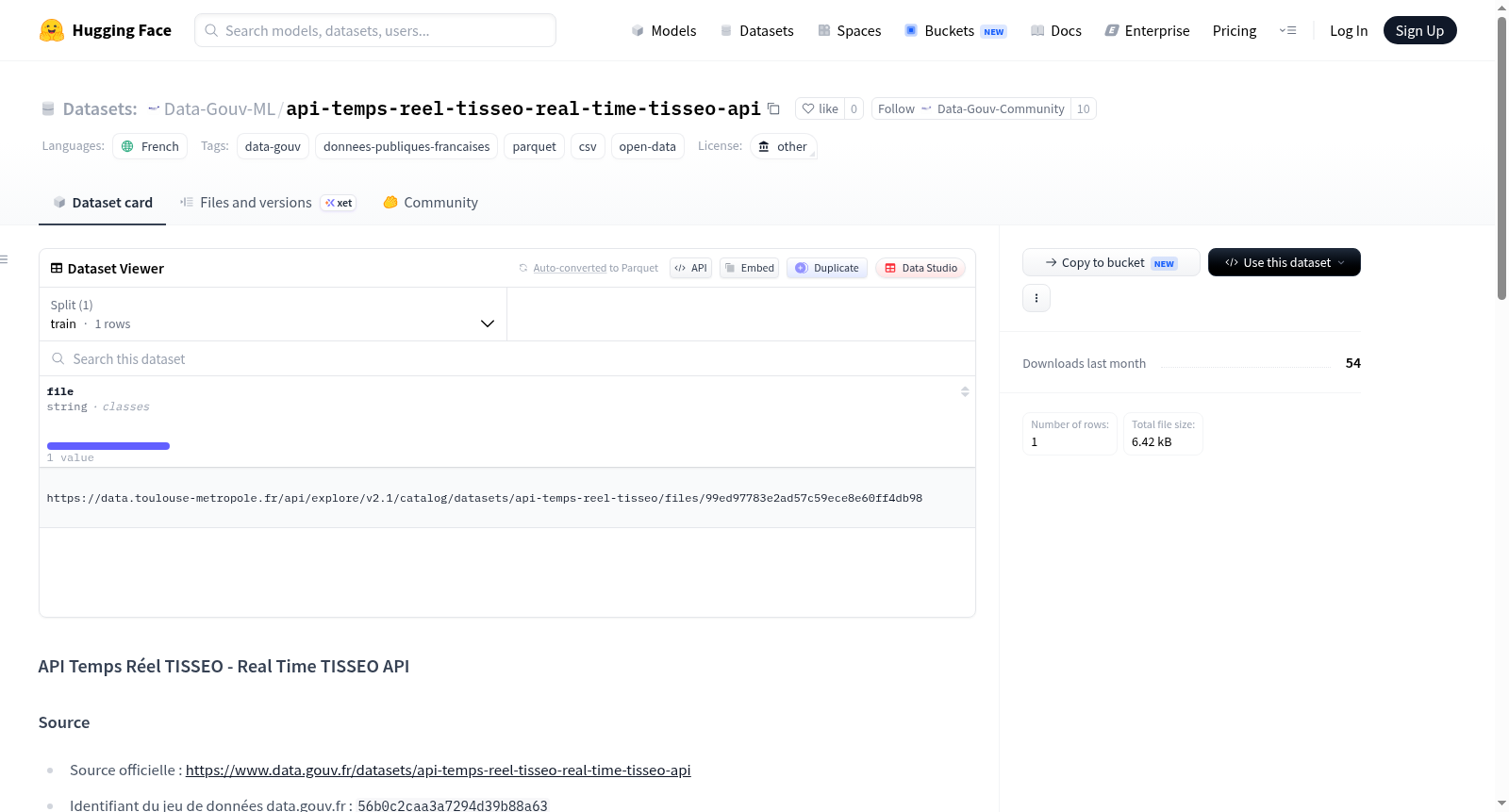Click Number of rows value box
1509x812 pixels.
(1070, 434)
